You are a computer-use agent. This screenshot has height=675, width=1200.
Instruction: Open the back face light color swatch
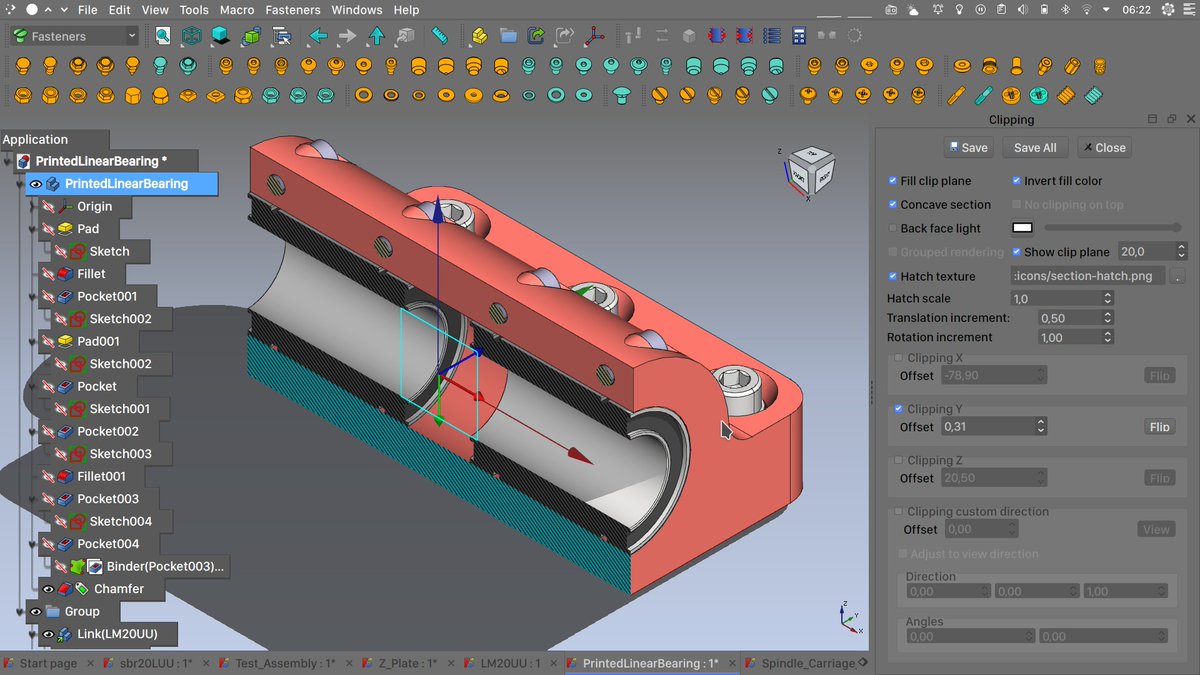tap(1022, 227)
